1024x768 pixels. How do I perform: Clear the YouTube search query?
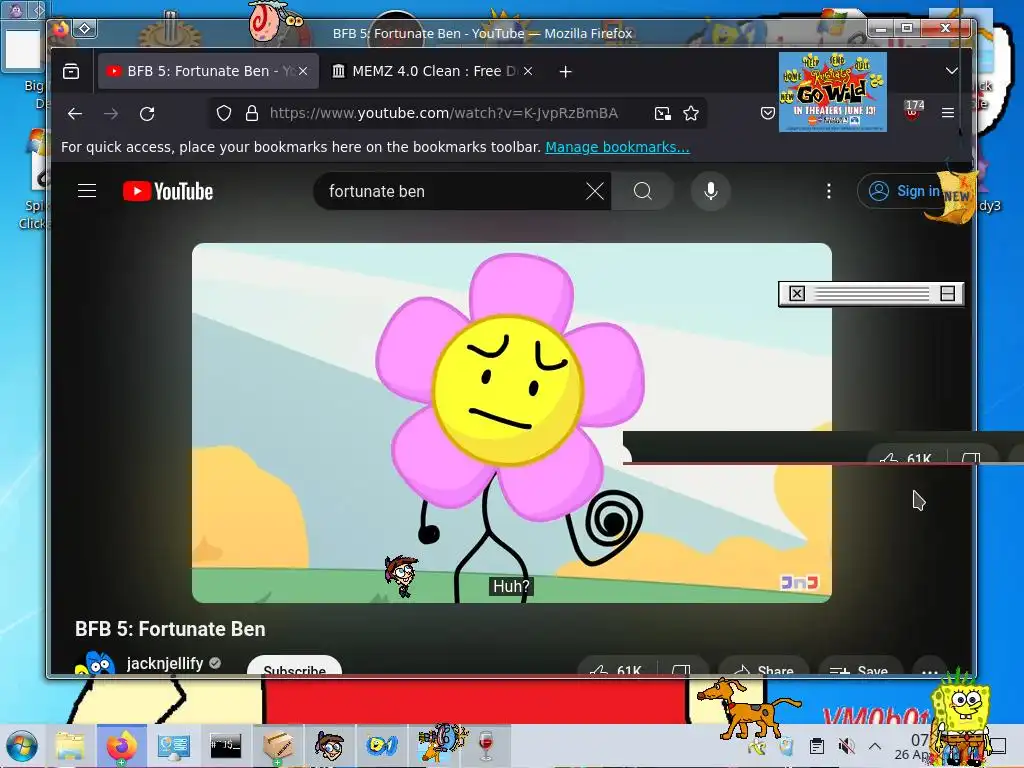tap(595, 191)
